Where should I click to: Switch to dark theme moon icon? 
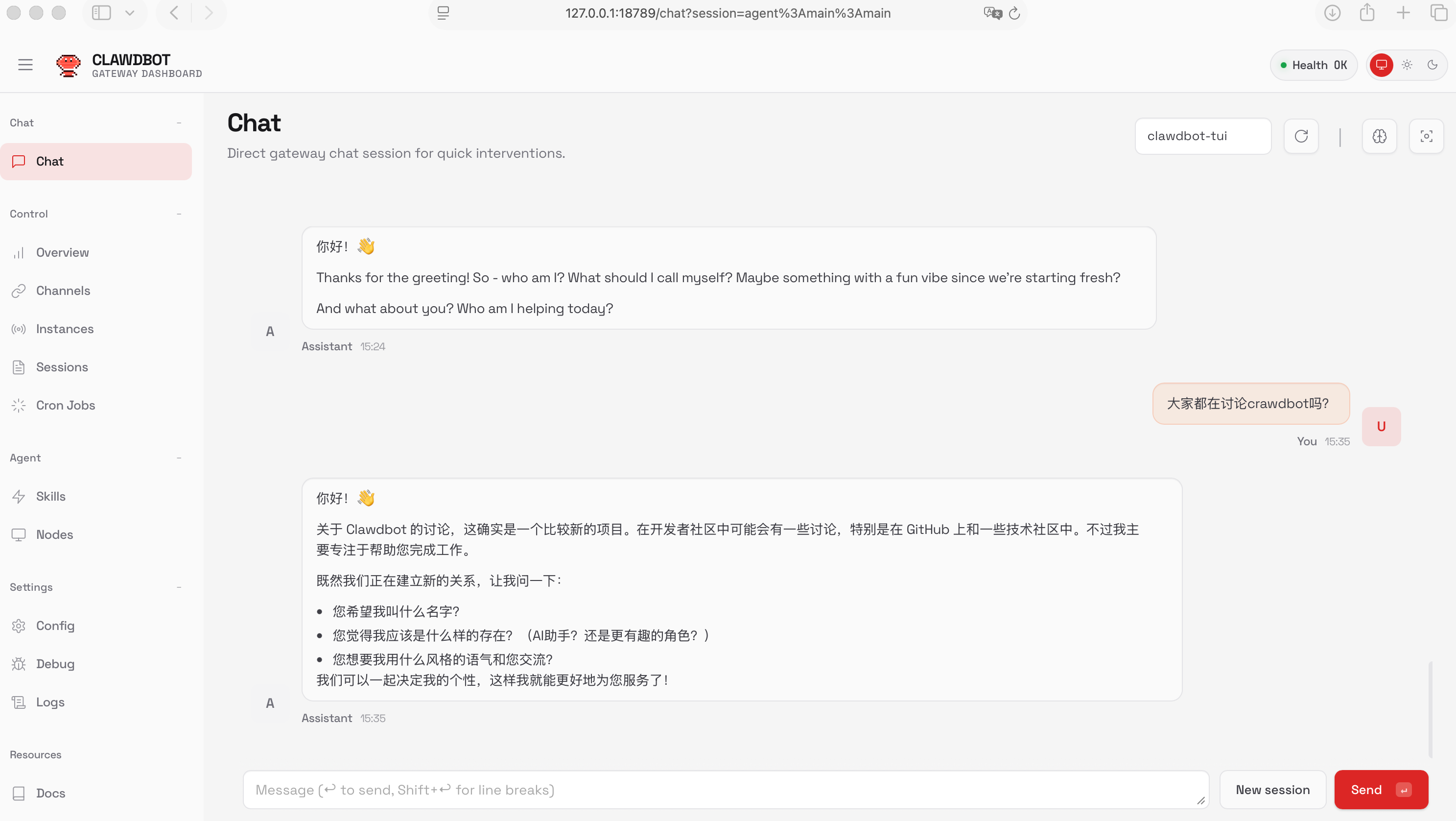1433,65
